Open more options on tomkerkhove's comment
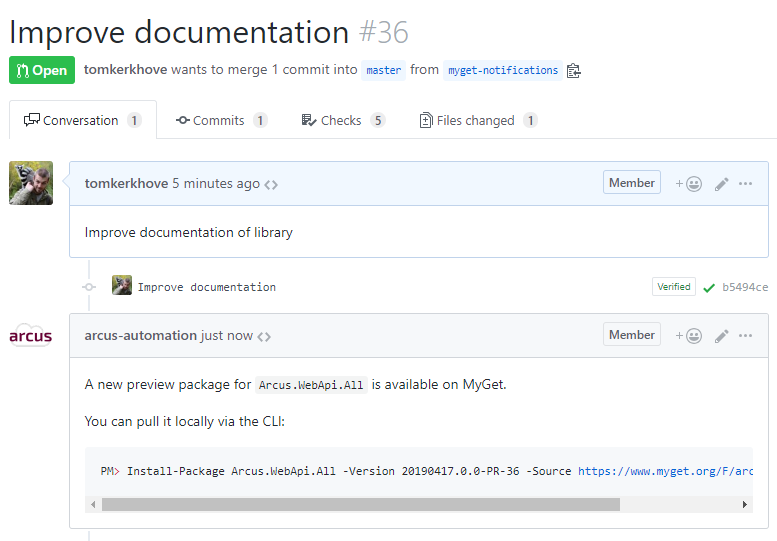 point(745,184)
